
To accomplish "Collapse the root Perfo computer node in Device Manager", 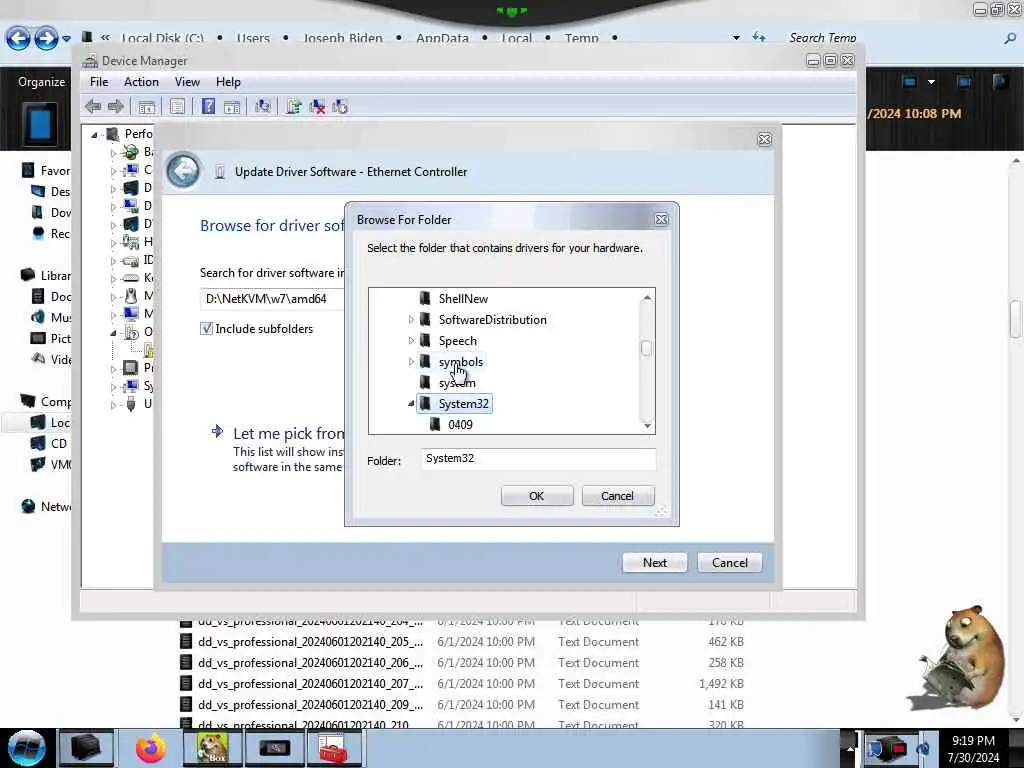I will [94, 135].
